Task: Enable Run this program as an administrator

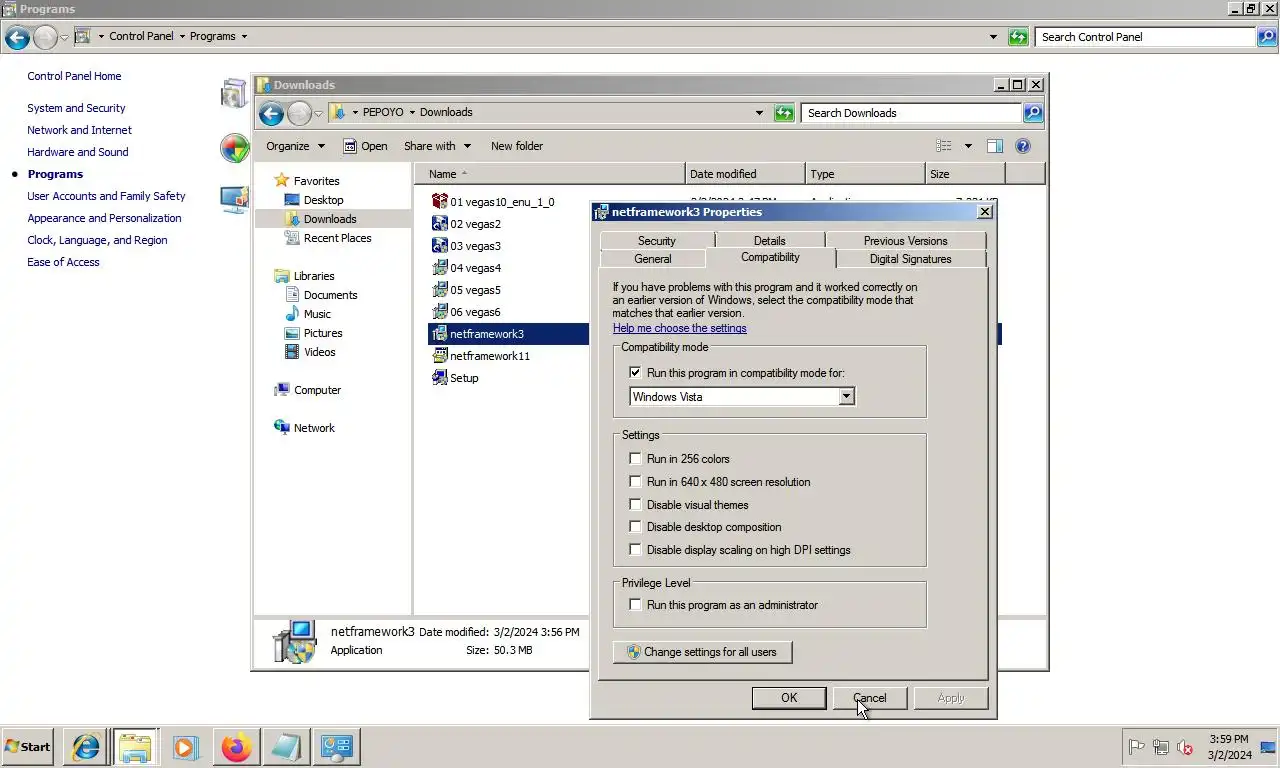Action: click(635, 605)
